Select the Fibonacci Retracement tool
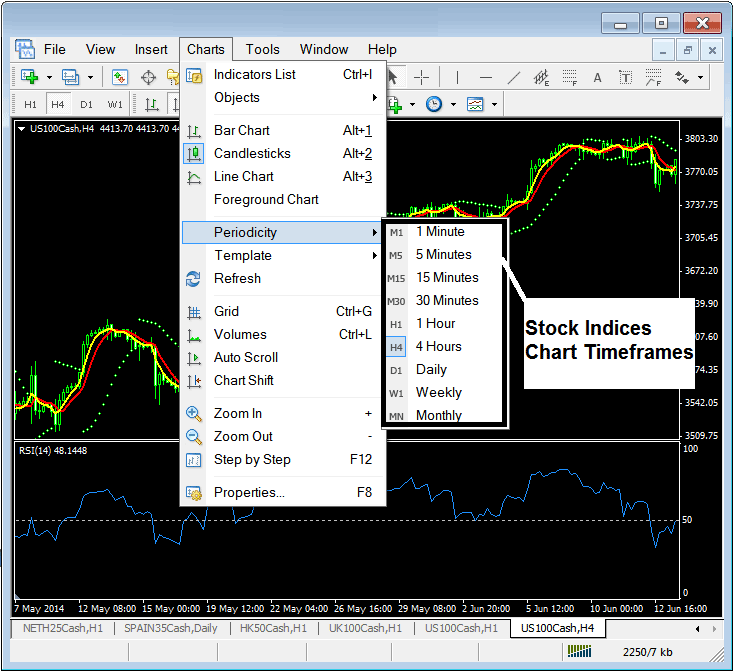 point(569,77)
